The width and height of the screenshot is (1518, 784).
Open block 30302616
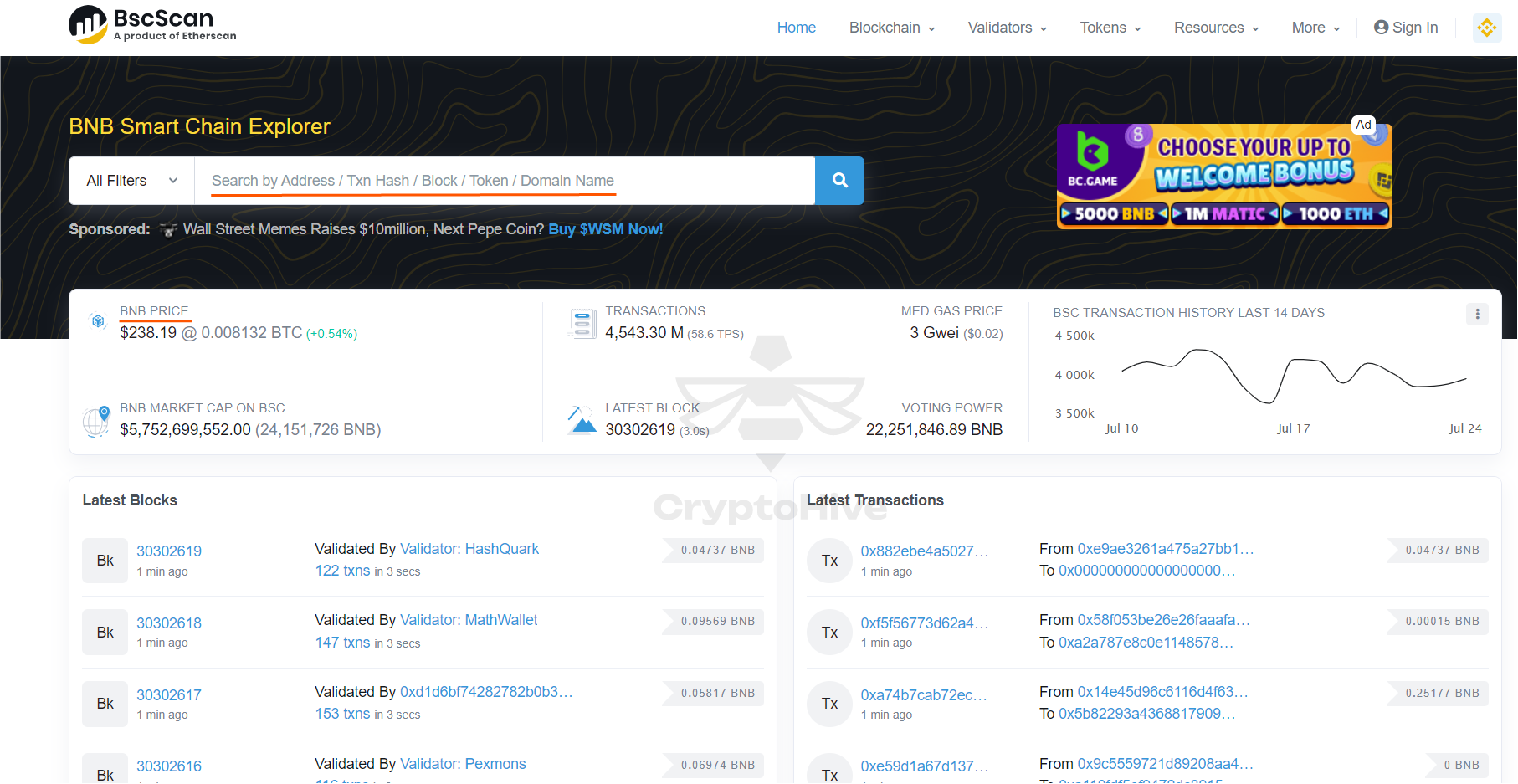(169, 766)
